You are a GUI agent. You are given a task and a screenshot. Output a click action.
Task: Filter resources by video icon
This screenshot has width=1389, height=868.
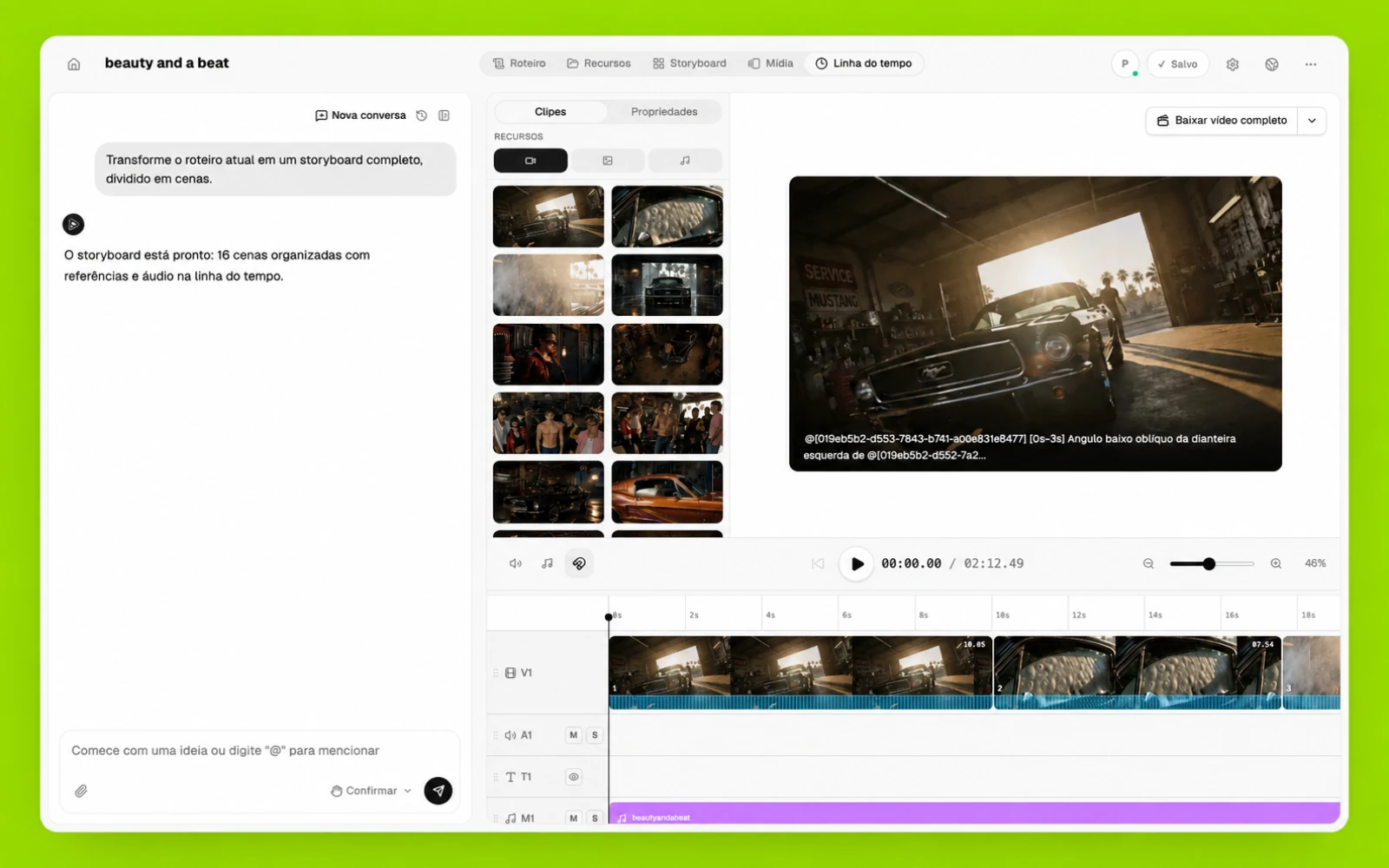pos(530,161)
